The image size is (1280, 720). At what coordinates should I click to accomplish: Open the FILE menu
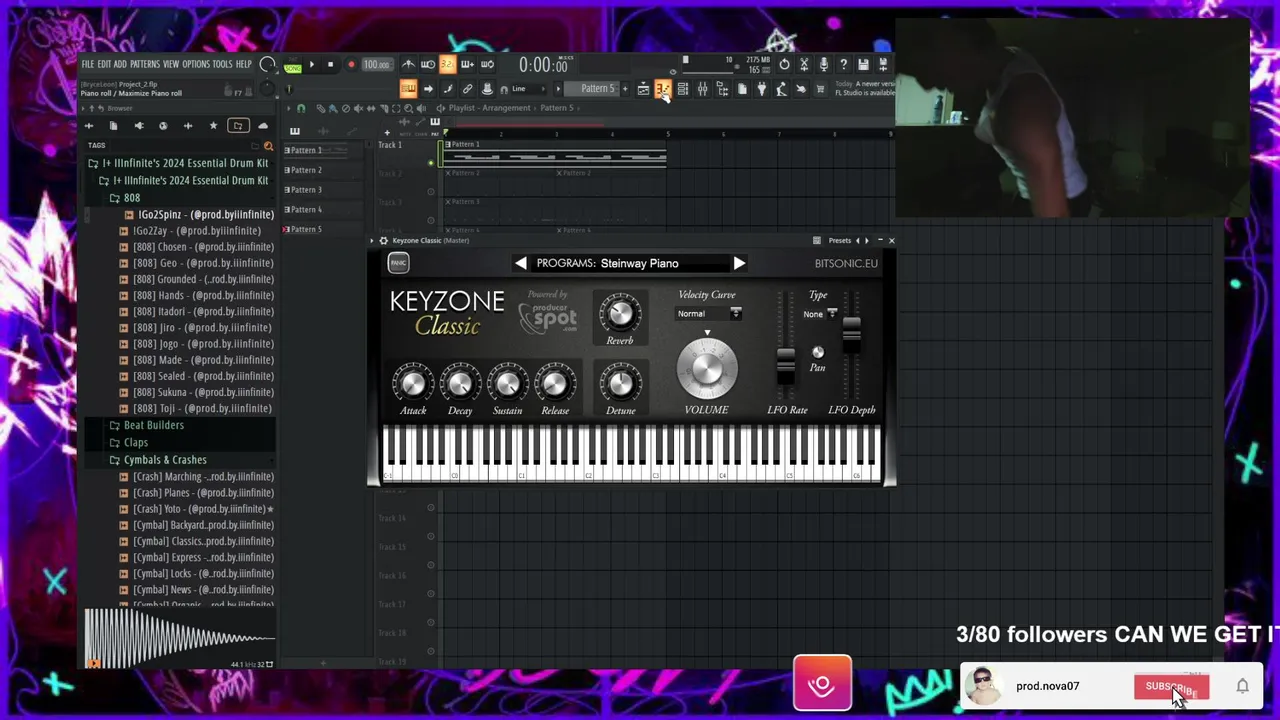click(x=87, y=64)
